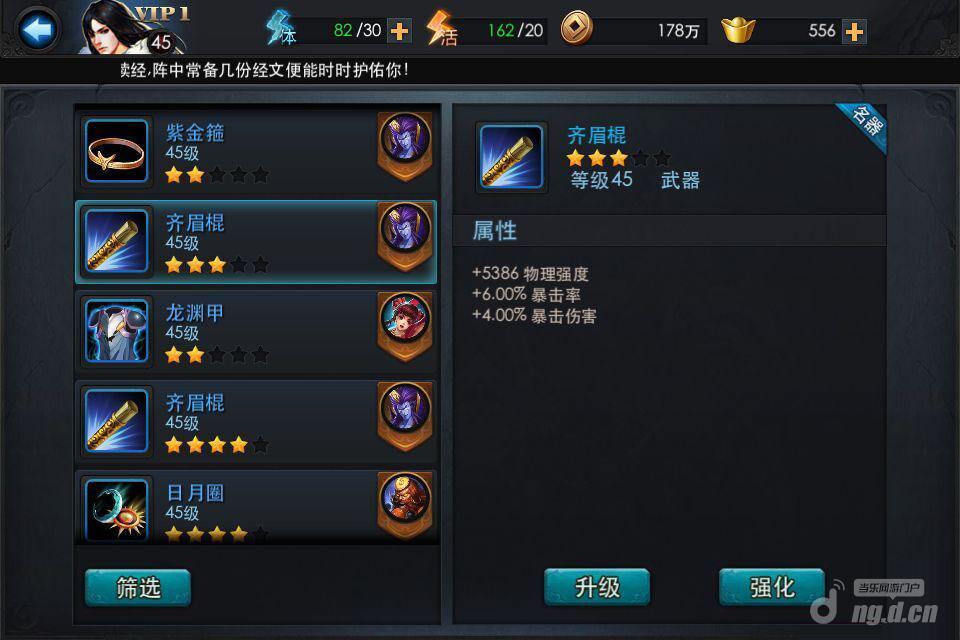The image size is (960, 640).
Task: Click the energy lightning icon beside 162/20
Action: click(441, 29)
